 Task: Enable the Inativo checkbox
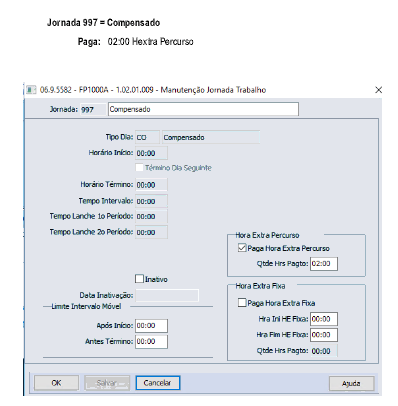[139, 279]
